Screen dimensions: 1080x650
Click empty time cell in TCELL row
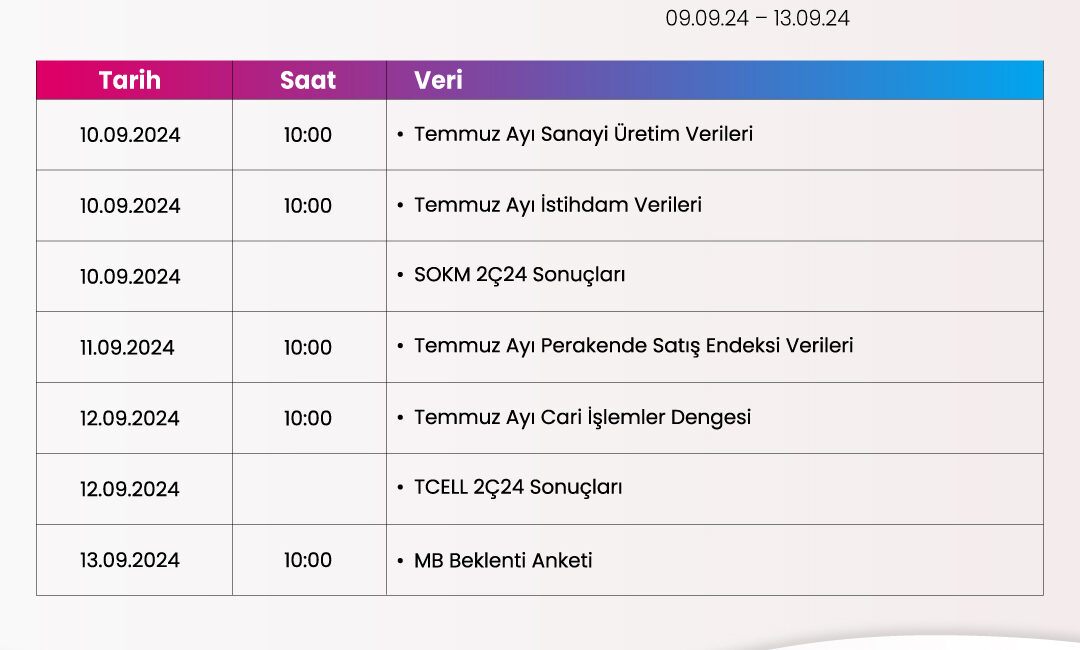coord(309,489)
